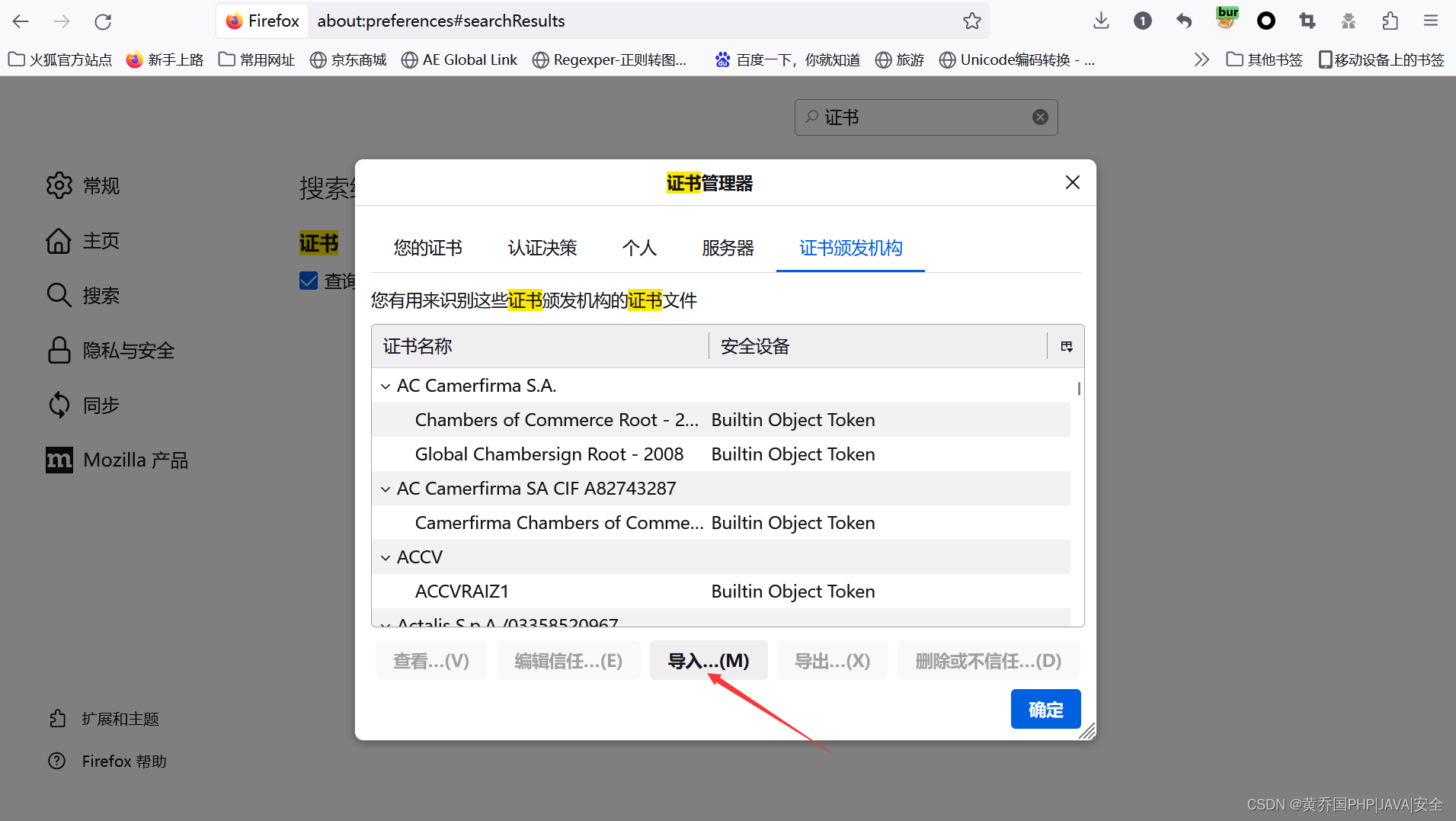This screenshot has height=821, width=1456.
Task: Open the extensions puzzle-piece icon
Action: (x=1390, y=21)
